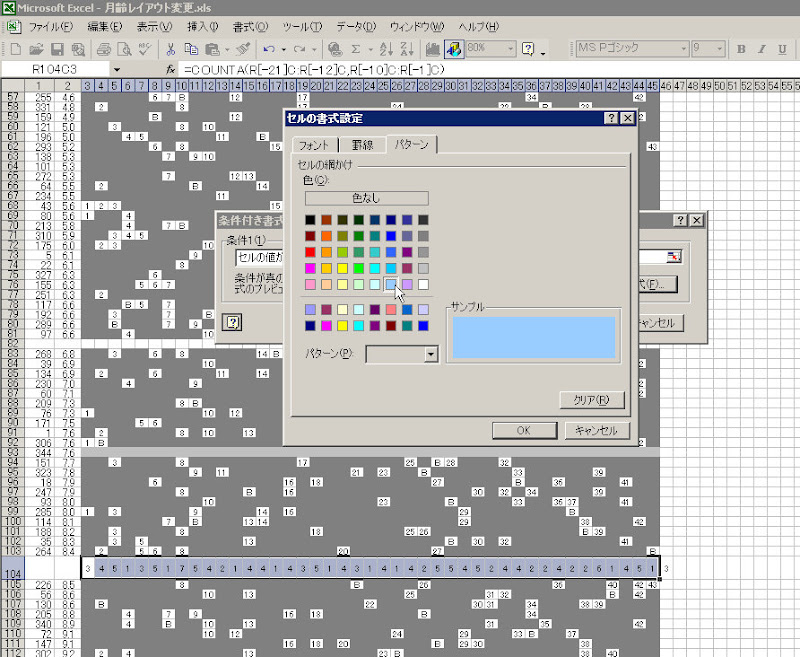Viewport: 800px width, 657px height.
Task: Click the Sort Ascending A-Z icon
Action: pyautogui.click(x=386, y=49)
